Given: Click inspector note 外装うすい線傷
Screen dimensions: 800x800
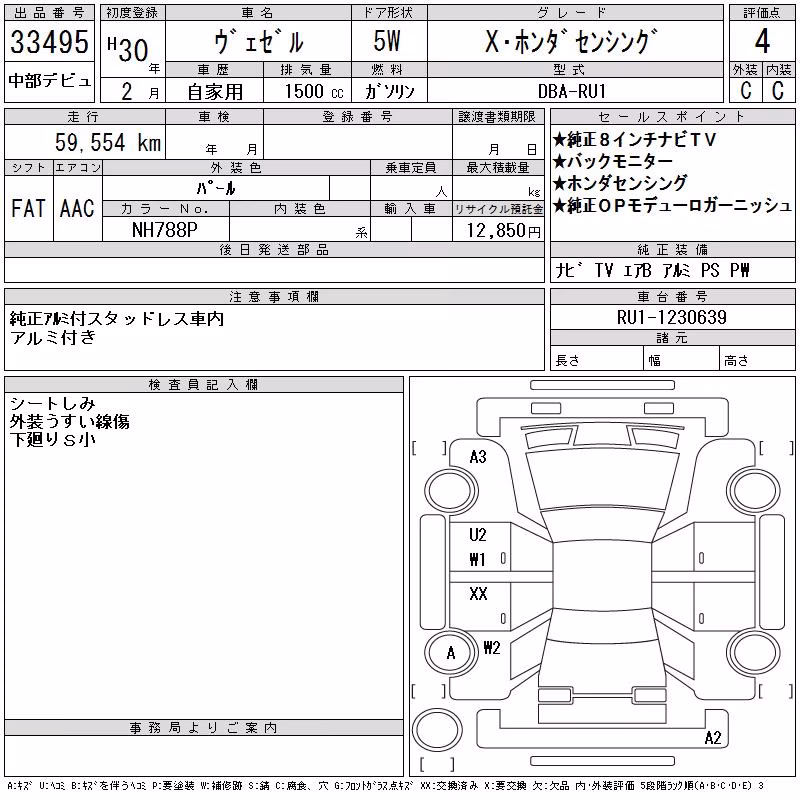Looking at the screenshot, I should (70, 421).
